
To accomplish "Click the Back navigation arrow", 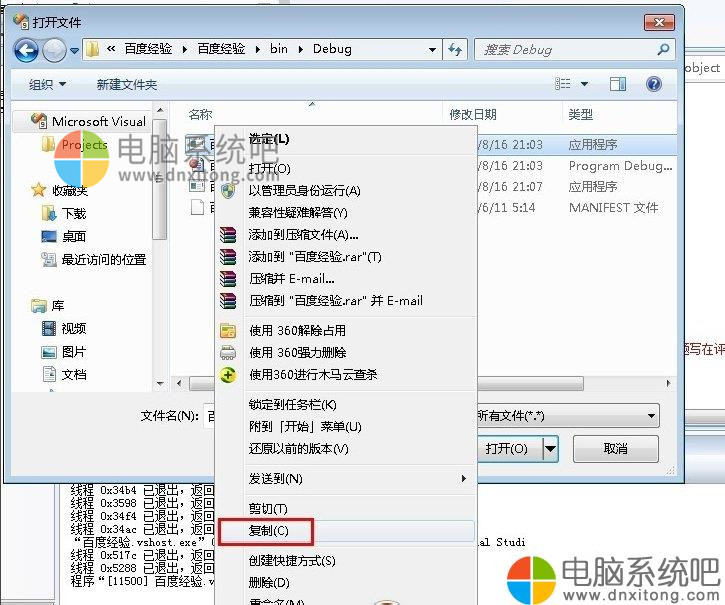I will (x=26, y=50).
